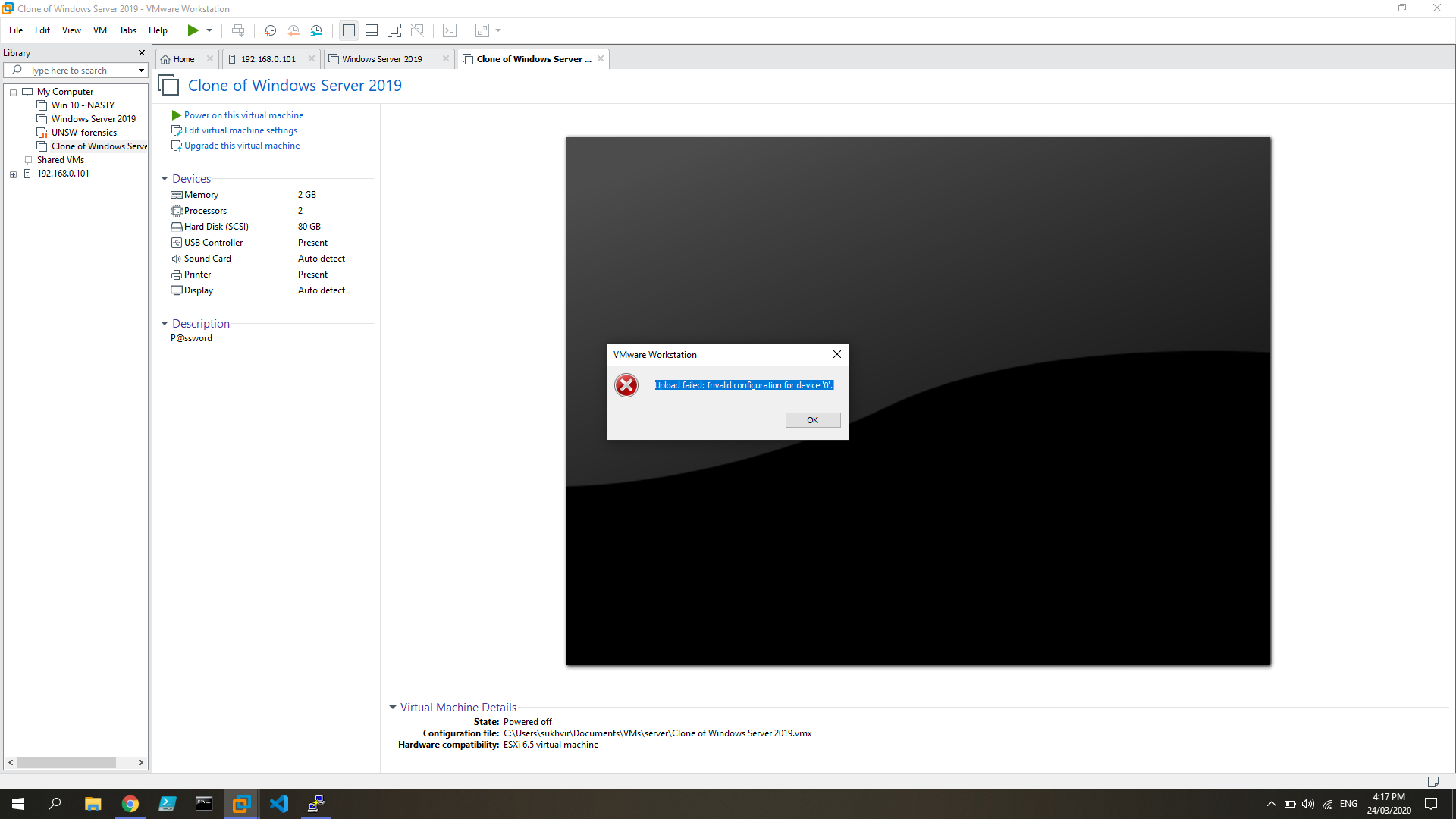Open the console view toolbar icon
The height and width of the screenshot is (819, 1456).
pos(450,30)
